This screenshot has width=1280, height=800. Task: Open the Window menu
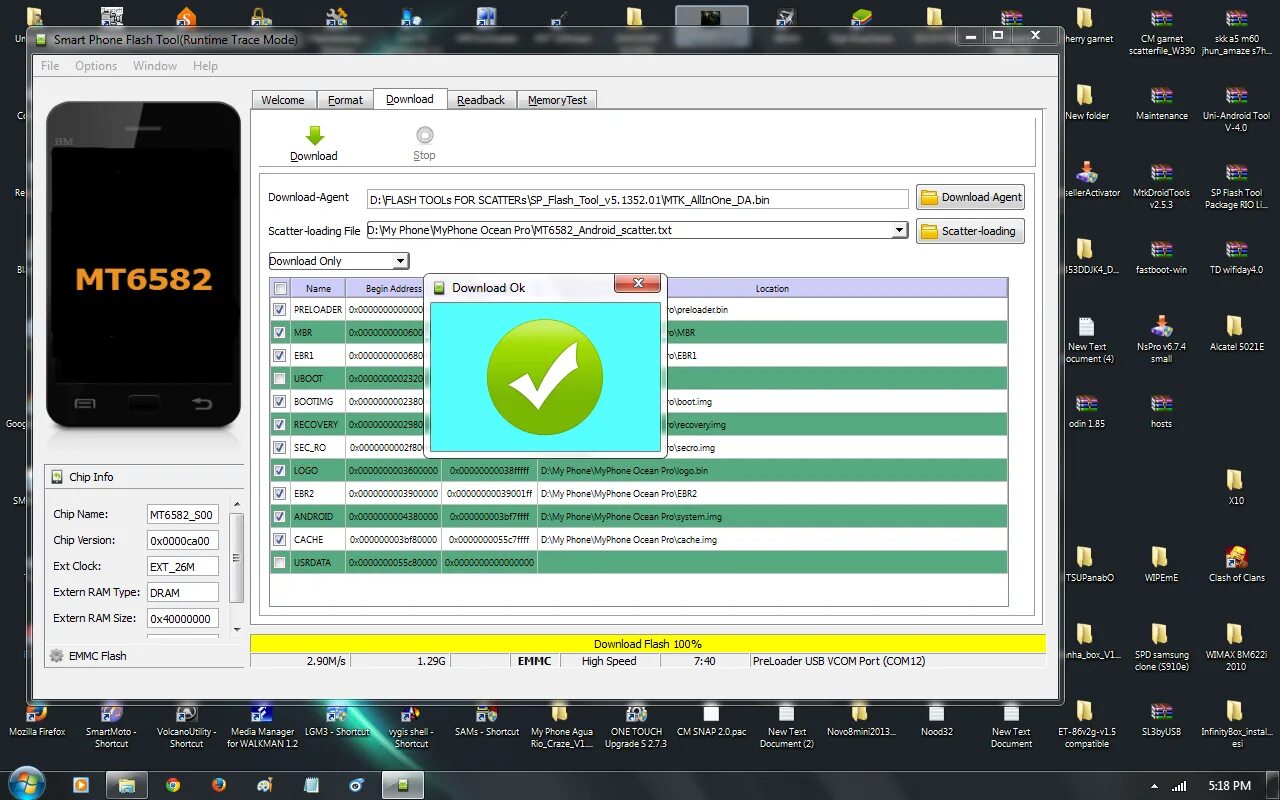tap(155, 66)
